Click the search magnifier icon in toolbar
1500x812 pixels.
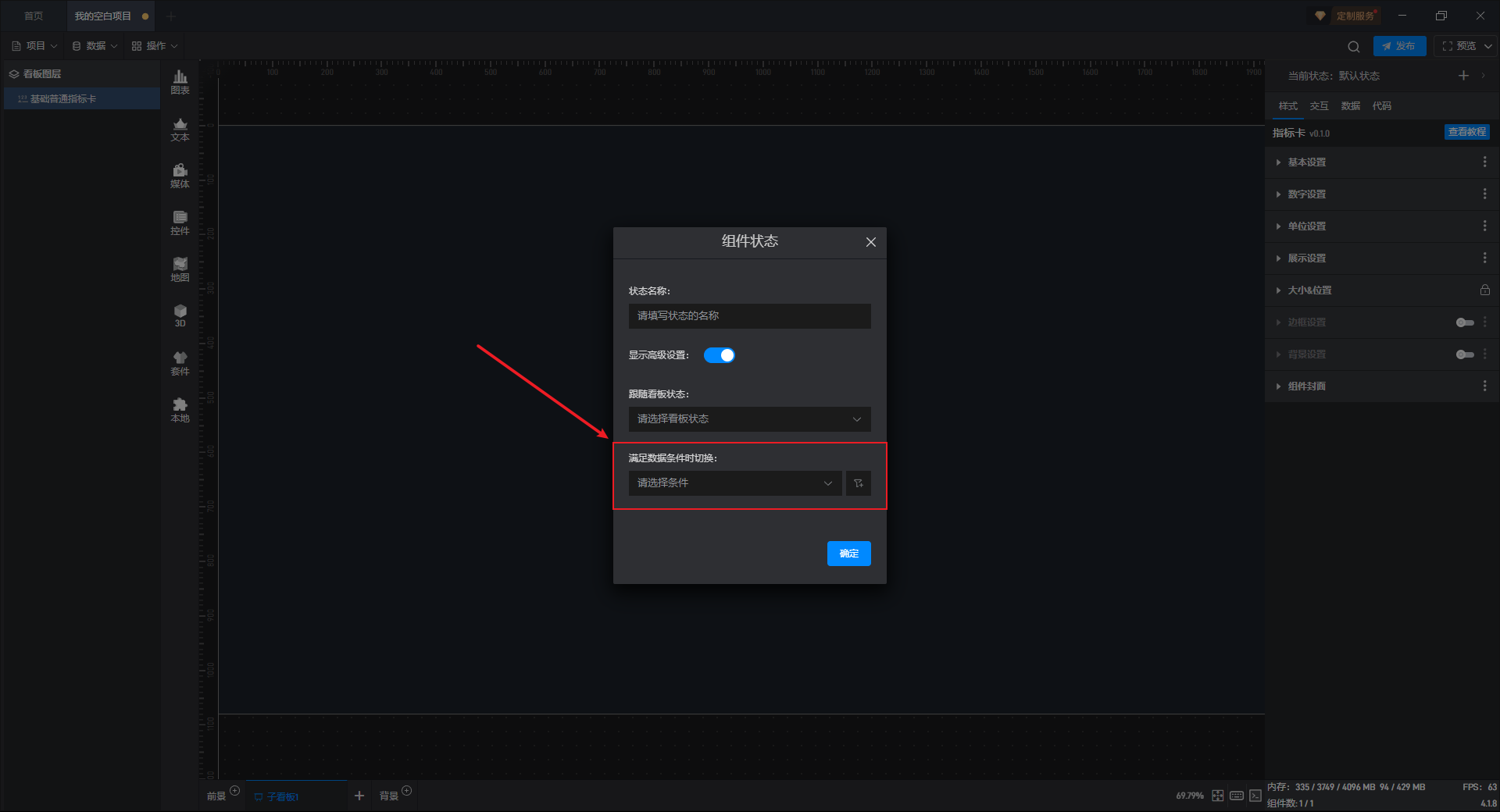(x=1354, y=46)
